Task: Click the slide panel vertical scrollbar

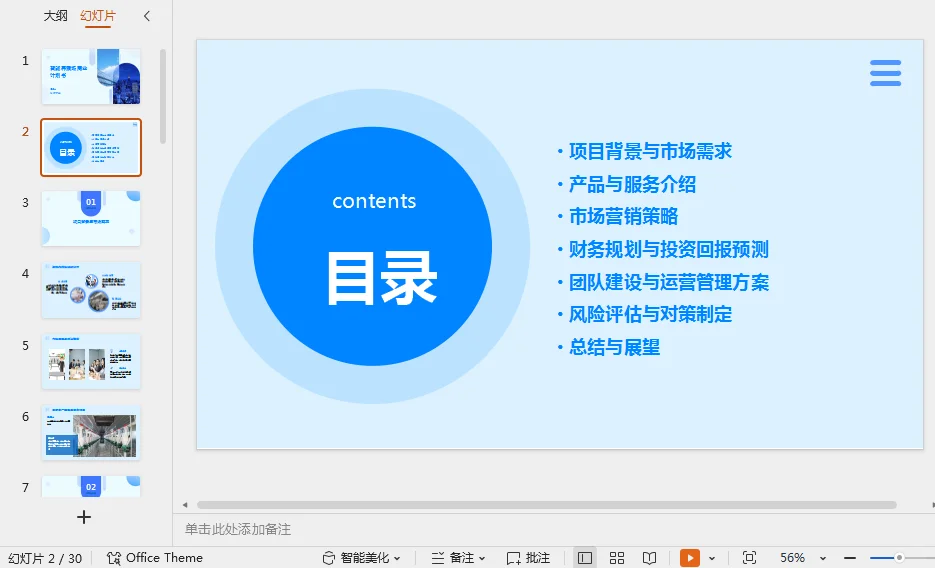Action: (x=163, y=97)
